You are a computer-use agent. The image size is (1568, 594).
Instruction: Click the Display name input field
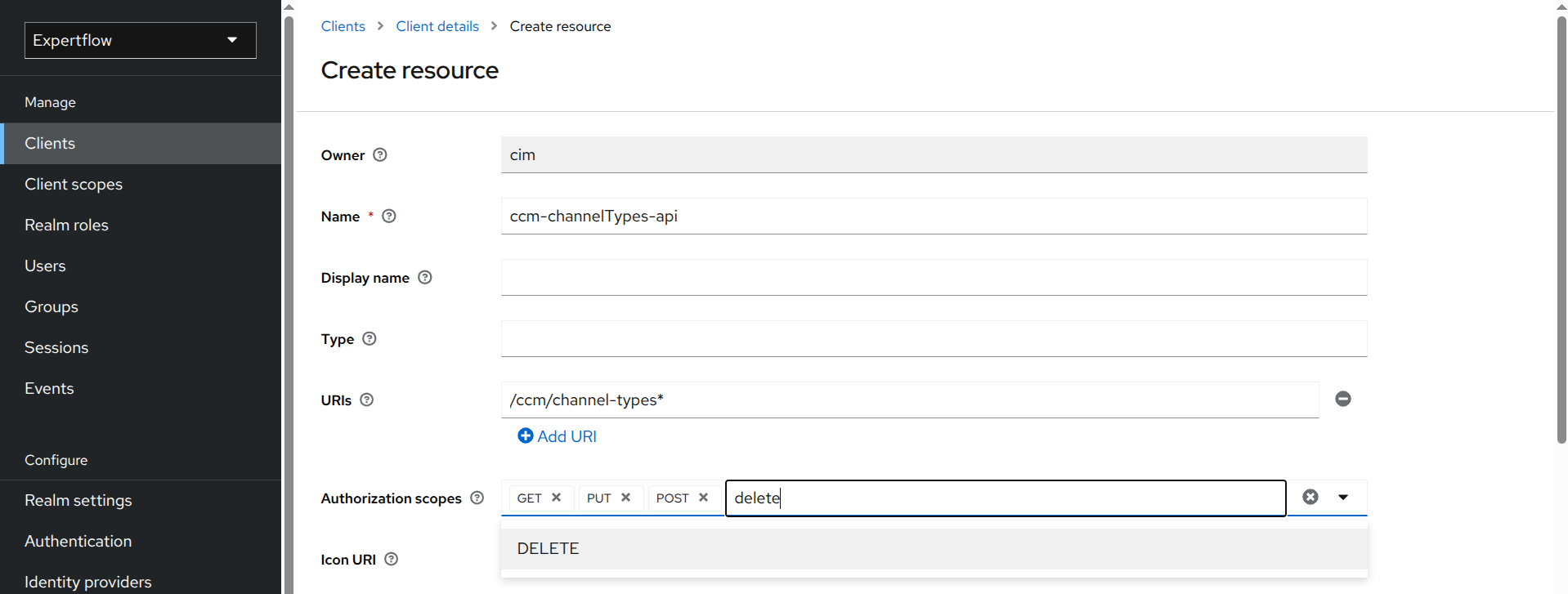coord(933,278)
